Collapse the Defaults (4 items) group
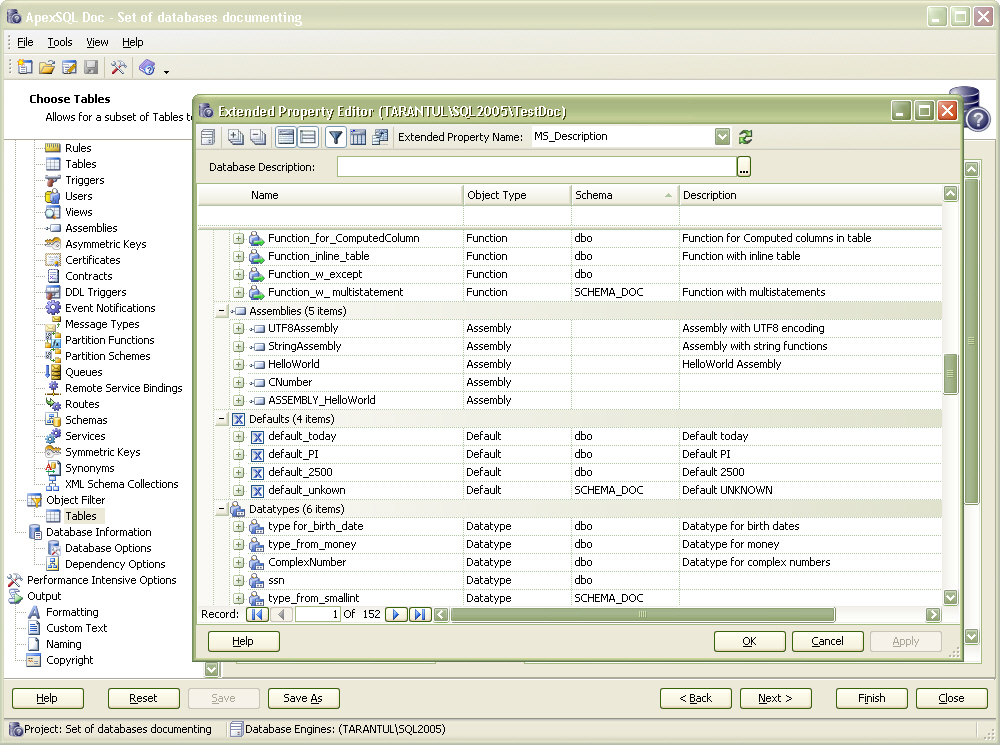 point(221,419)
